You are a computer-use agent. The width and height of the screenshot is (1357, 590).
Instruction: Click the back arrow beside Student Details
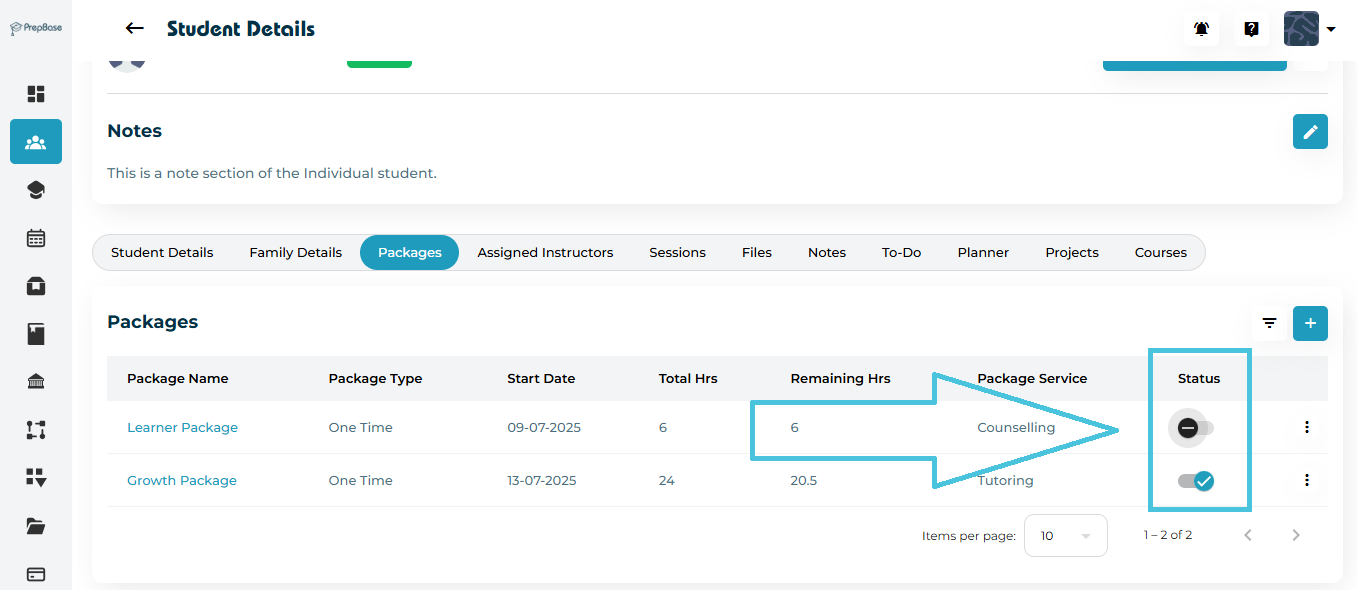pos(134,29)
